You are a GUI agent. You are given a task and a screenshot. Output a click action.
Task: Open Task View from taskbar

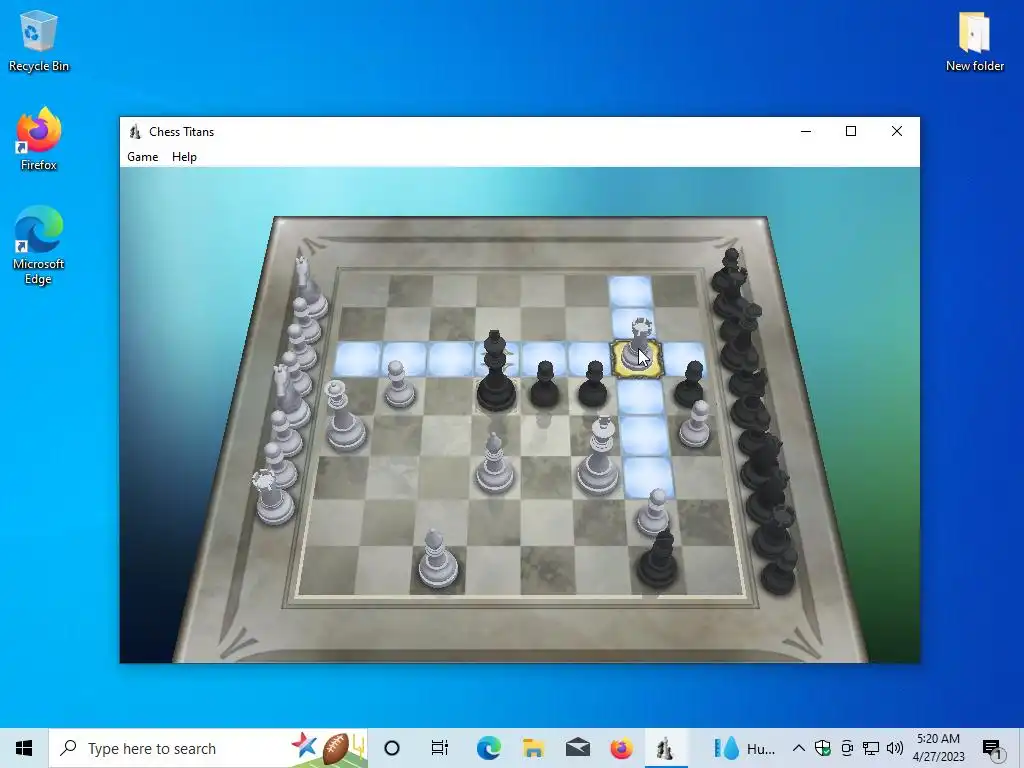coord(440,748)
